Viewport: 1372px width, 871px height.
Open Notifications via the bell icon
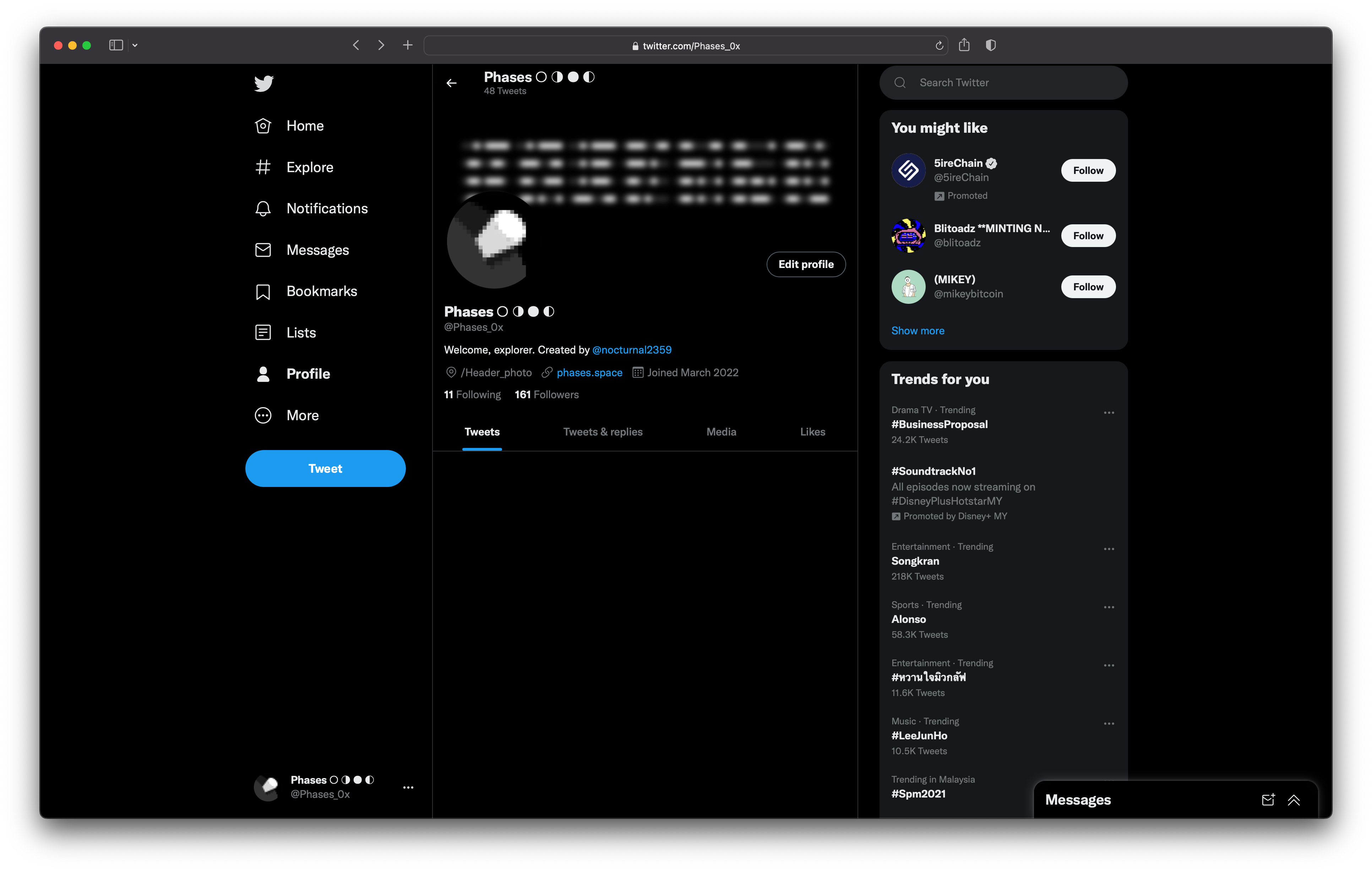tap(263, 208)
